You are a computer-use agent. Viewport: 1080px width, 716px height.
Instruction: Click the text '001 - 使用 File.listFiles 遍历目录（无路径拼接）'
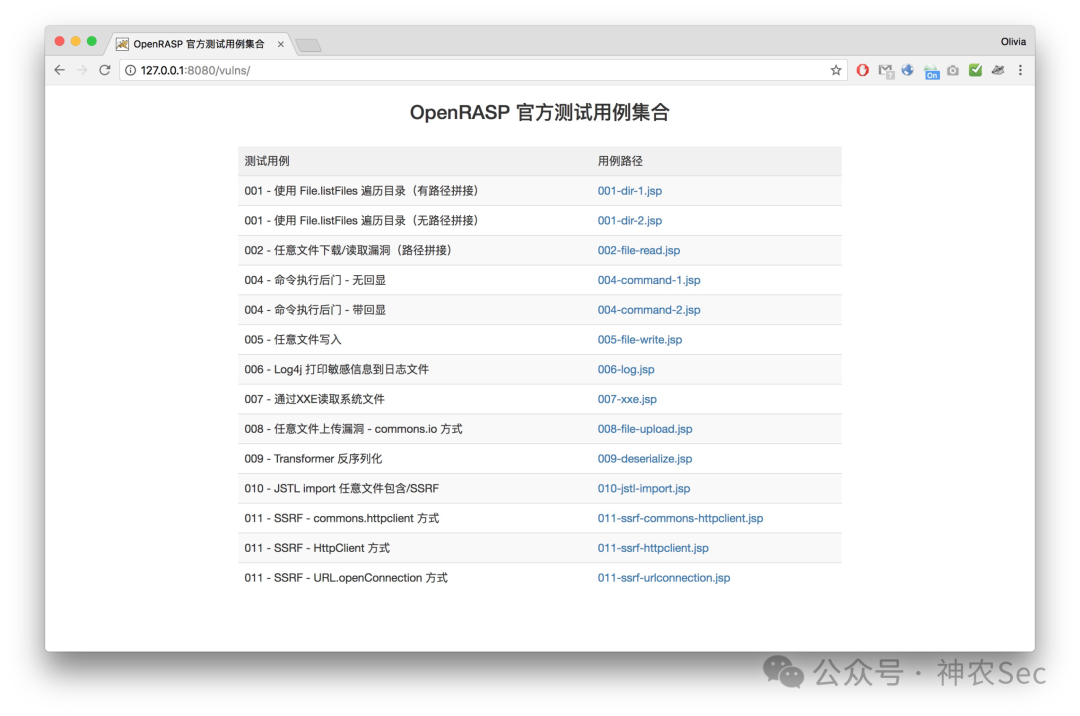tap(361, 220)
